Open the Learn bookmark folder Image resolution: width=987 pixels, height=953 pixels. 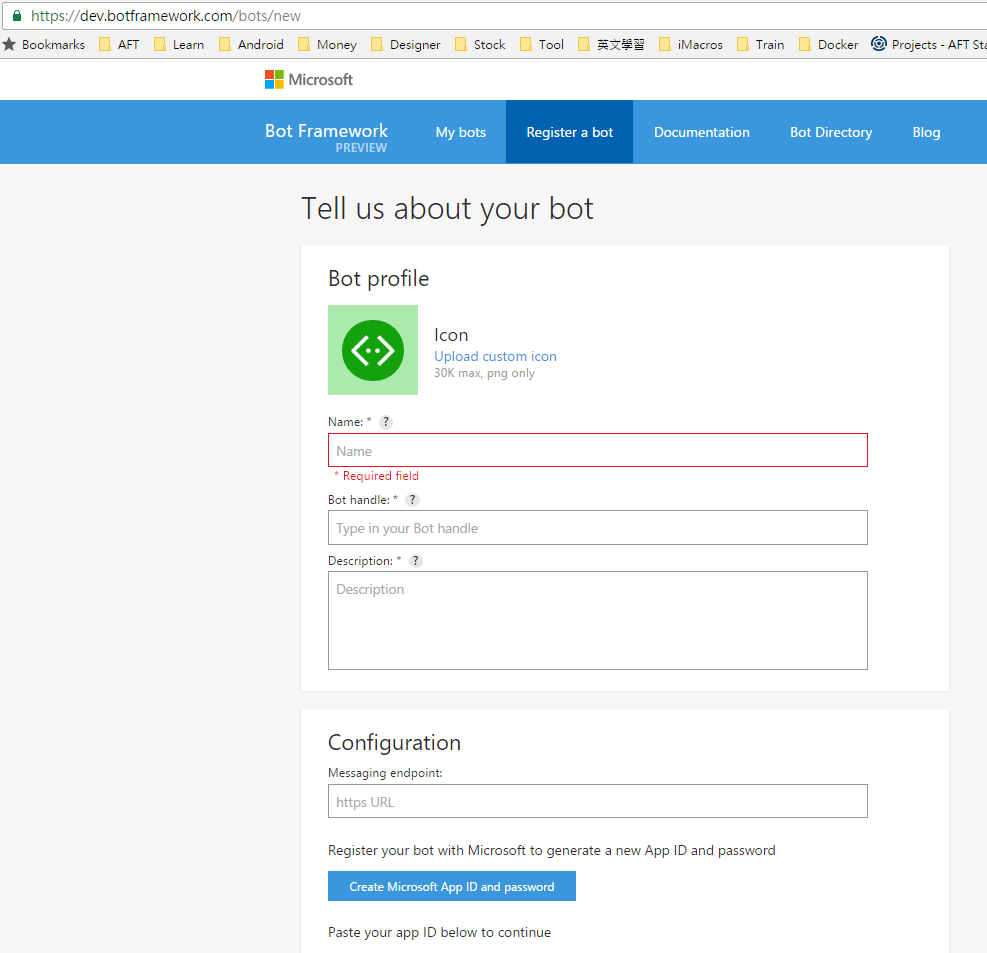pos(179,44)
